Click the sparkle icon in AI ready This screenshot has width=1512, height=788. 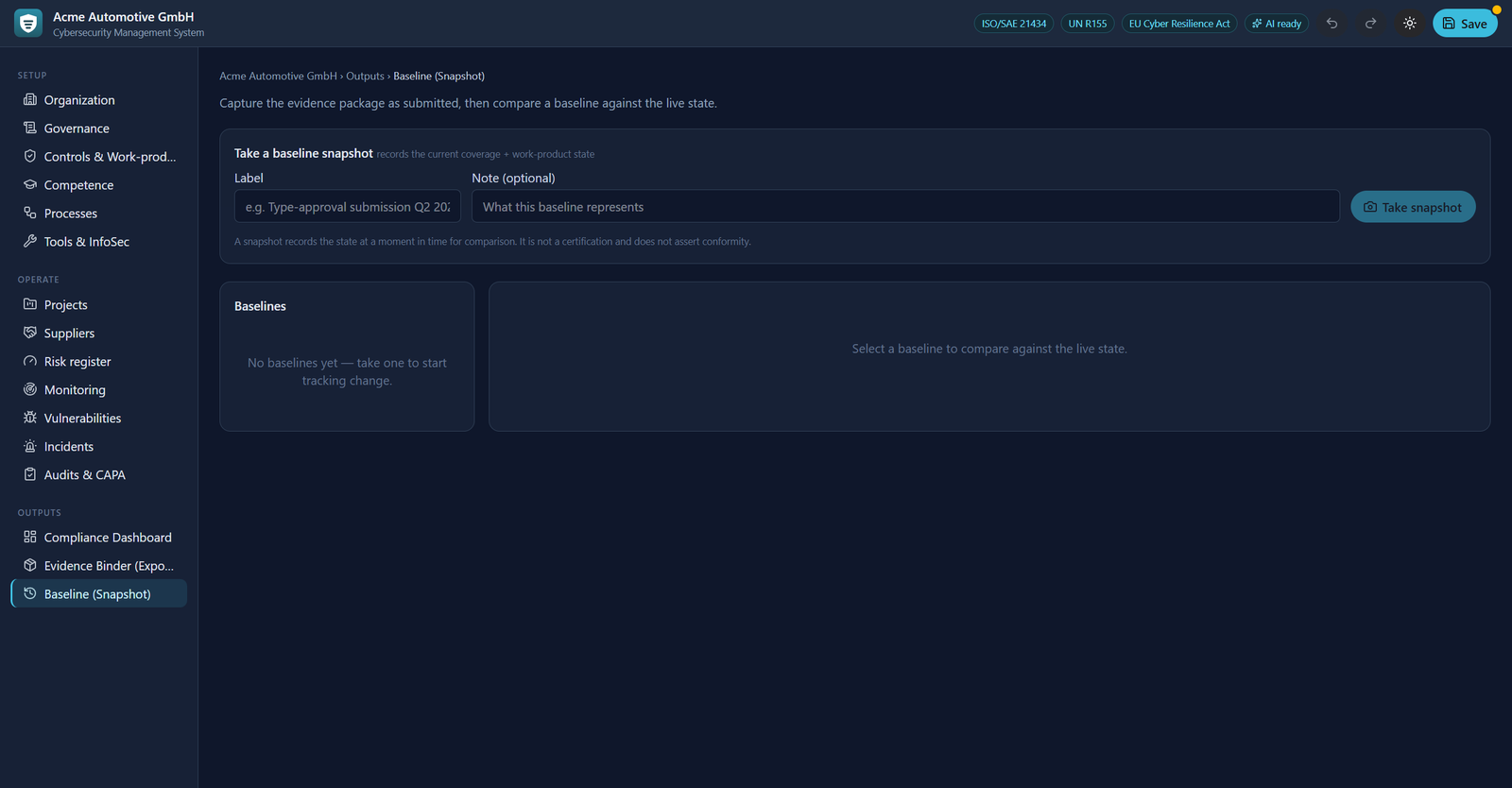tap(1257, 24)
